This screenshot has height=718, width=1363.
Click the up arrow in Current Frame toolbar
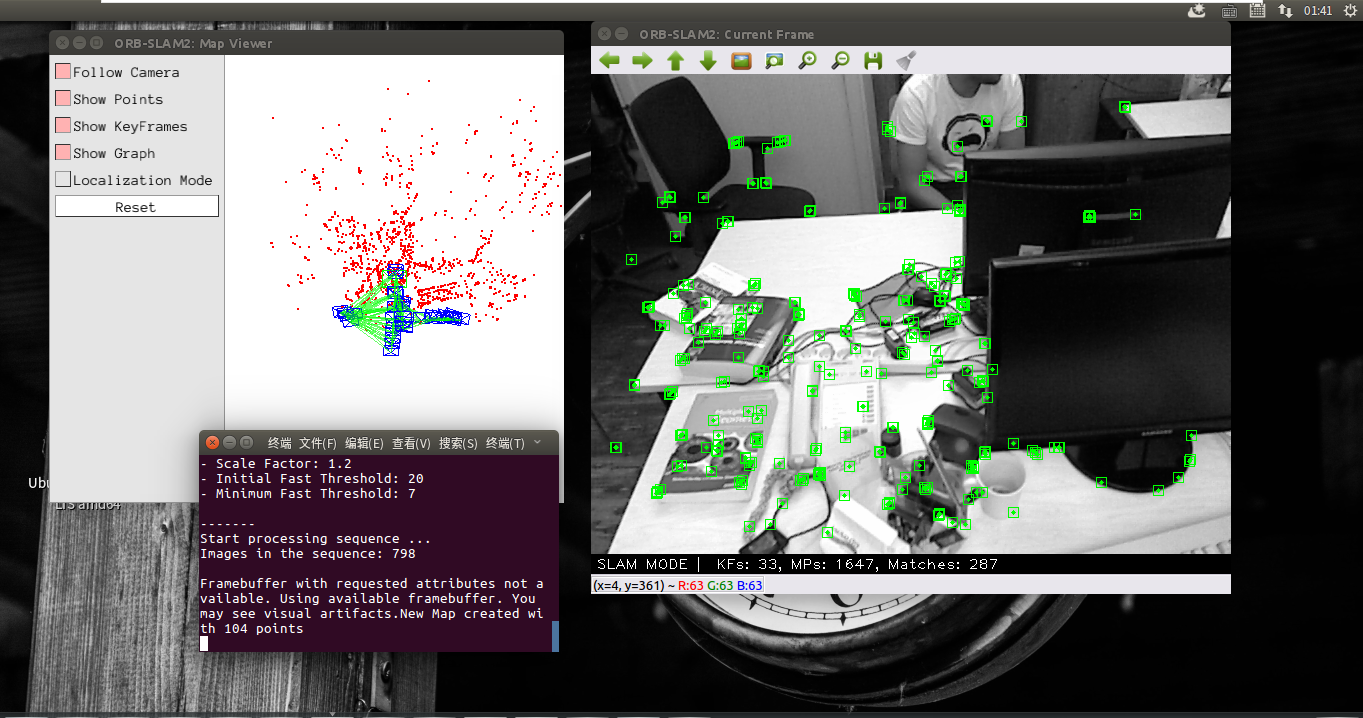coord(675,60)
